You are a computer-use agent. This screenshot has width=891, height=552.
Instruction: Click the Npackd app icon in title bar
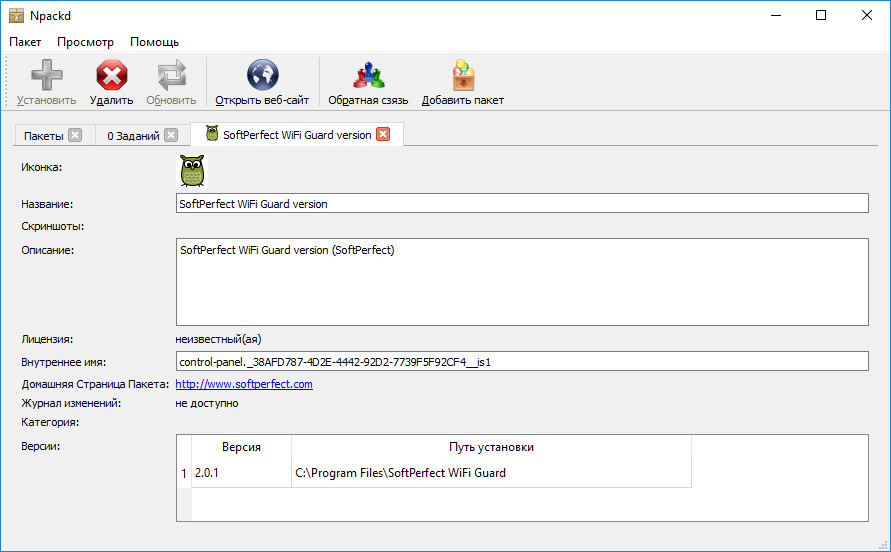16,15
